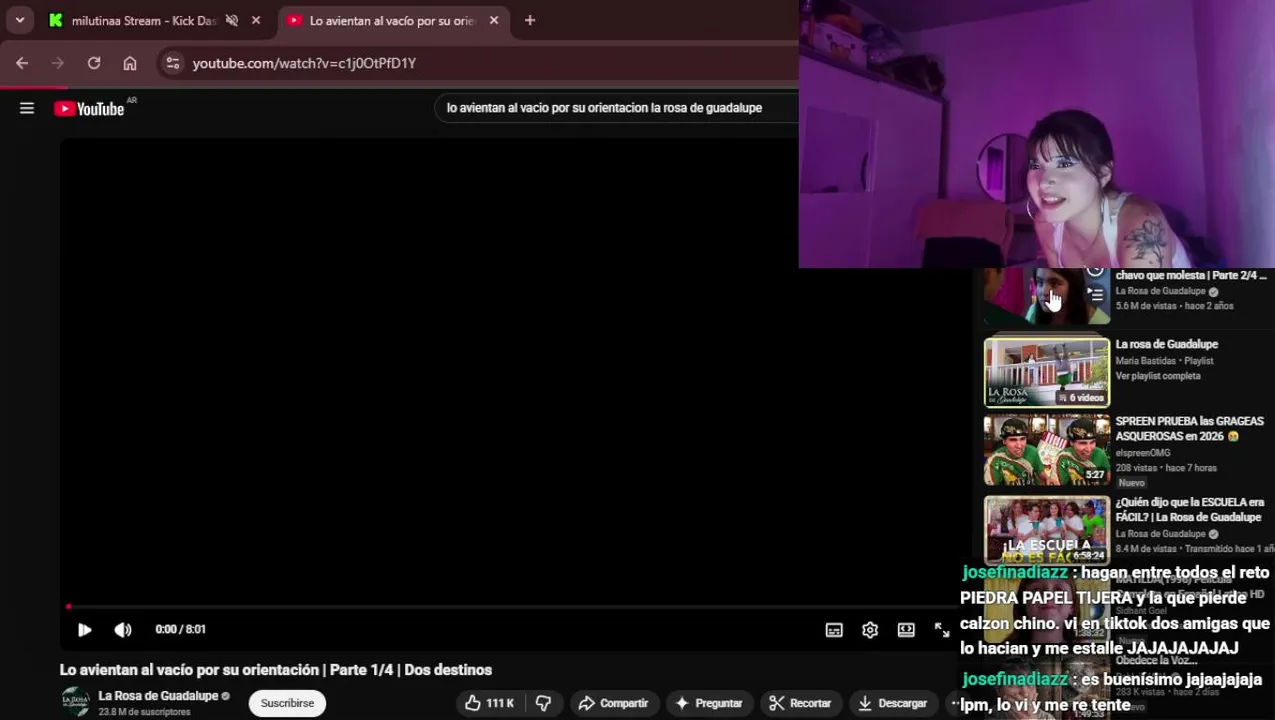Viewport: 1275px width, 720px height.
Task: Close the milutinaa Stream tab
Action: (256, 20)
